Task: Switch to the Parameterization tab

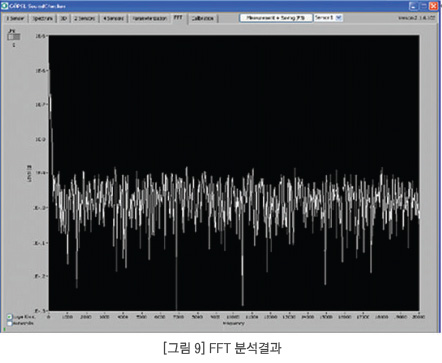Action: click(x=149, y=19)
